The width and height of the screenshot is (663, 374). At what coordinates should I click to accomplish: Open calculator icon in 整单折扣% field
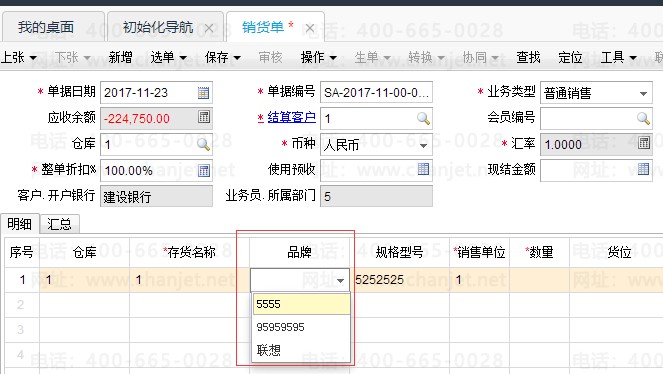point(204,170)
